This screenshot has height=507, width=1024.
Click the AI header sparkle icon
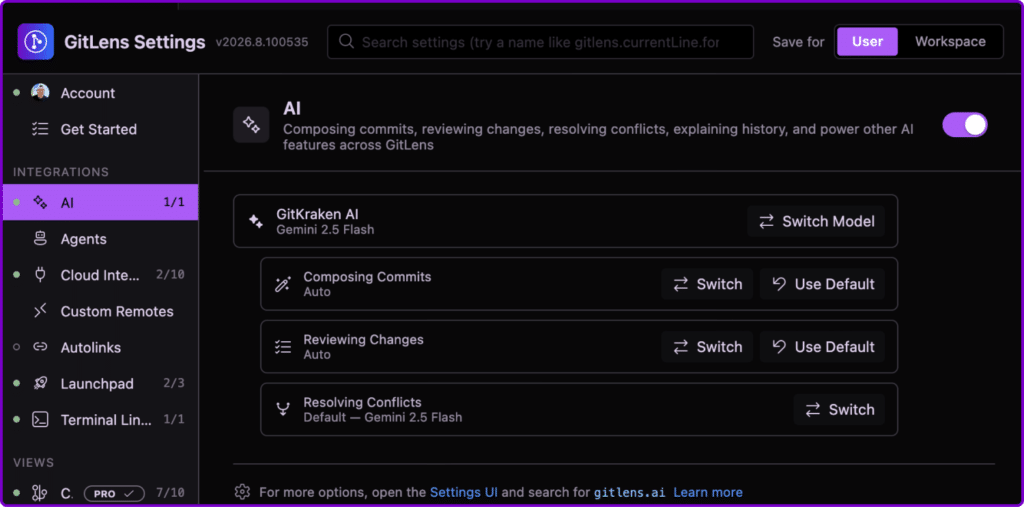[251, 124]
